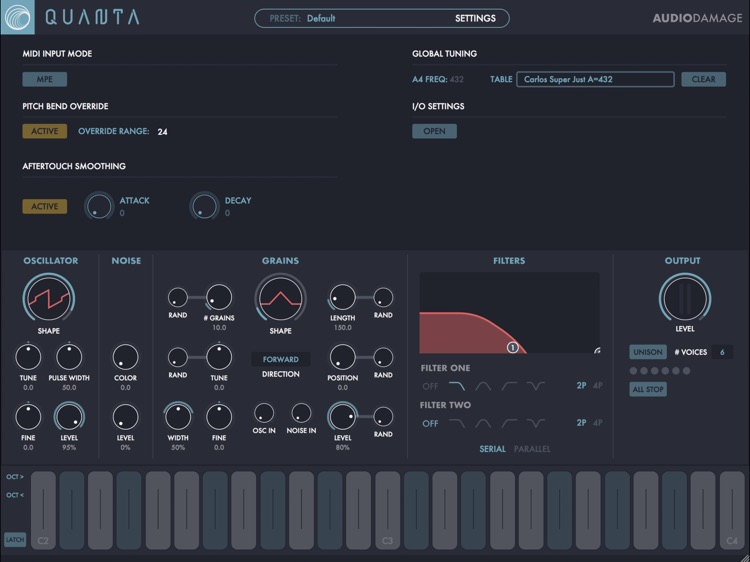Viewport: 750px width, 562px height.
Task: Play the C3 key on keyboard
Action: tap(387, 510)
